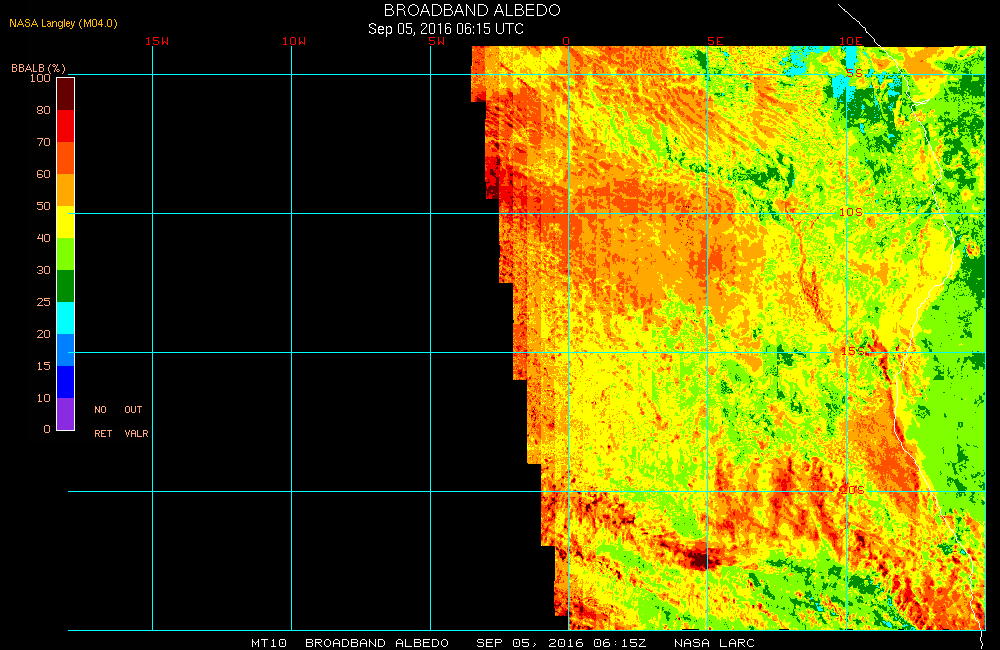Click the 20S latitude label
This screenshot has width=1000, height=650.
click(x=853, y=490)
